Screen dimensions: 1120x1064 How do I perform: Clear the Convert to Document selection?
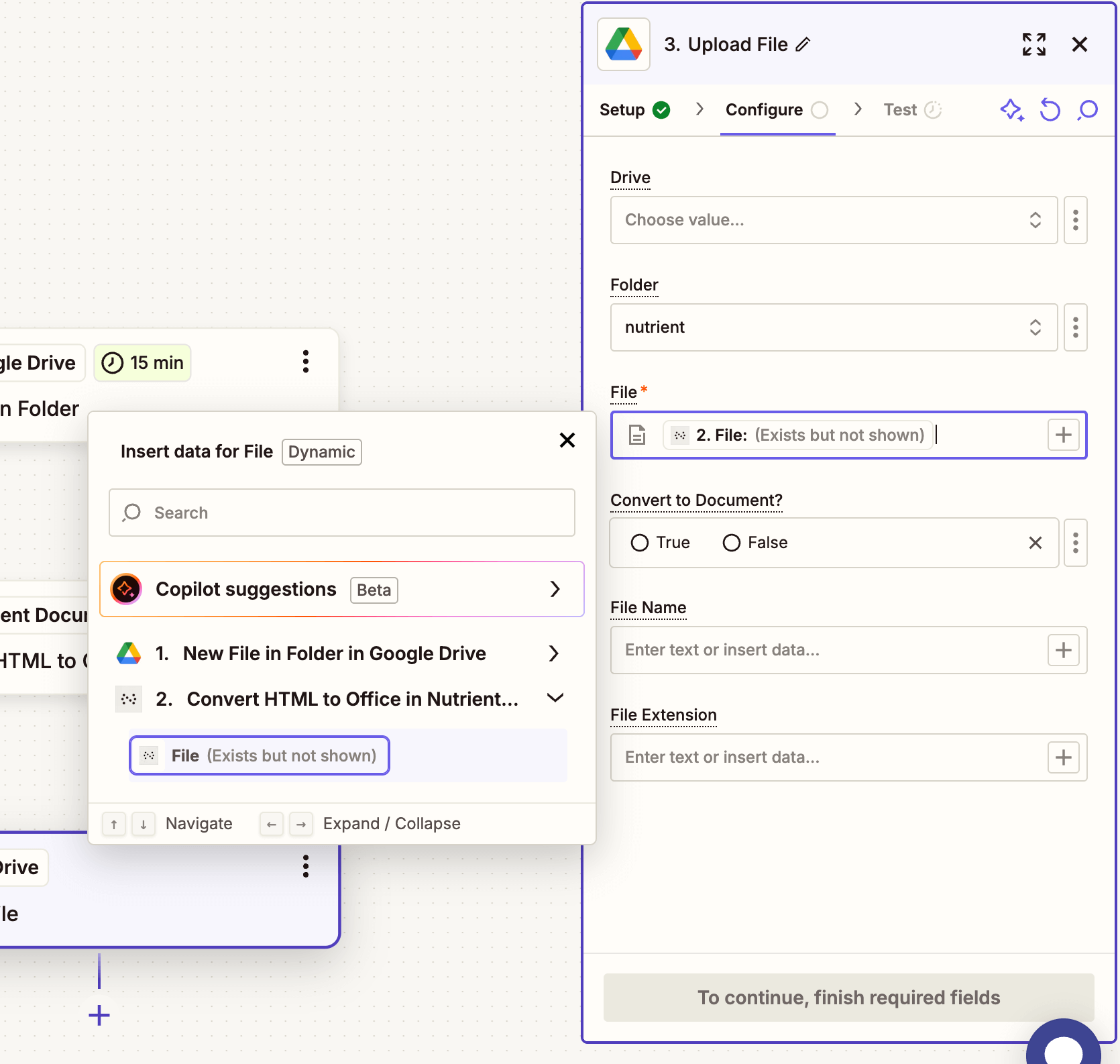pos(1035,543)
